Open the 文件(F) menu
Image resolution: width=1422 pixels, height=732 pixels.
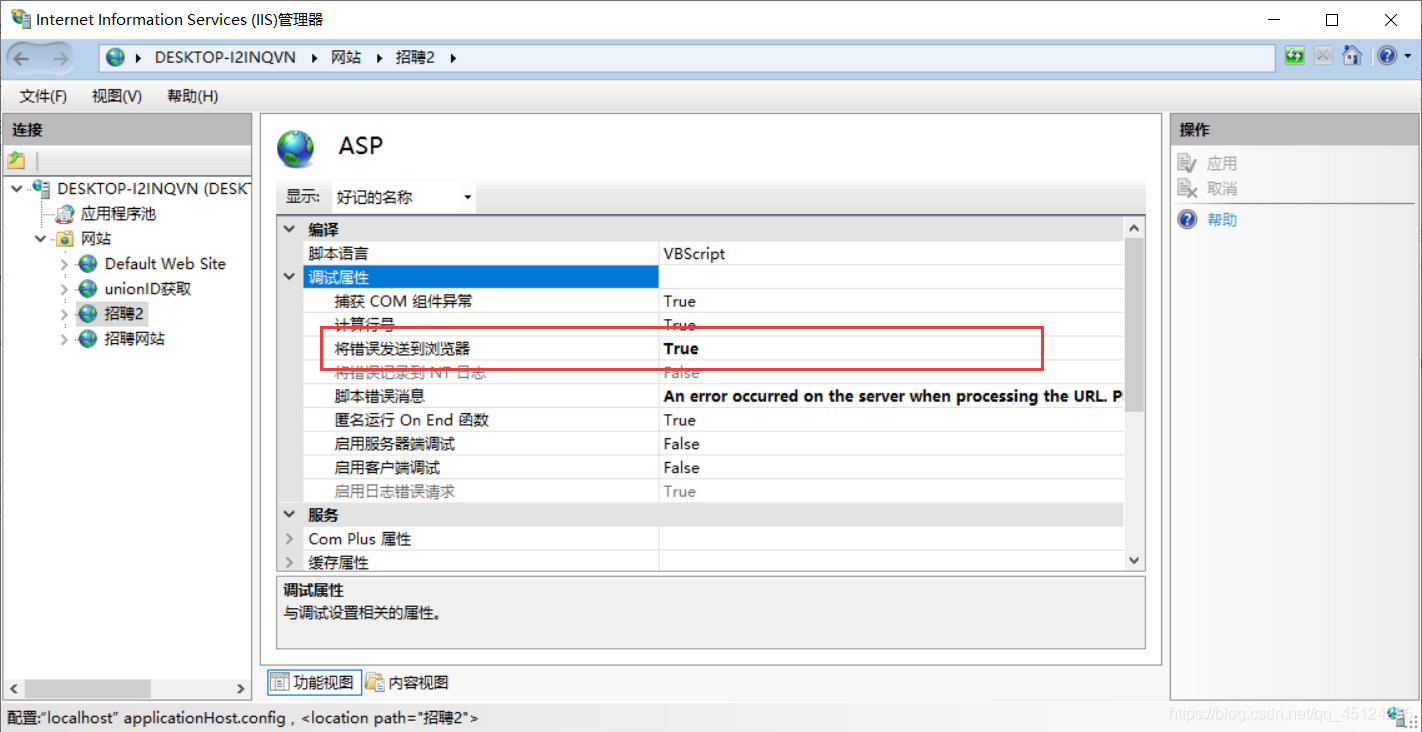click(x=42, y=96)
